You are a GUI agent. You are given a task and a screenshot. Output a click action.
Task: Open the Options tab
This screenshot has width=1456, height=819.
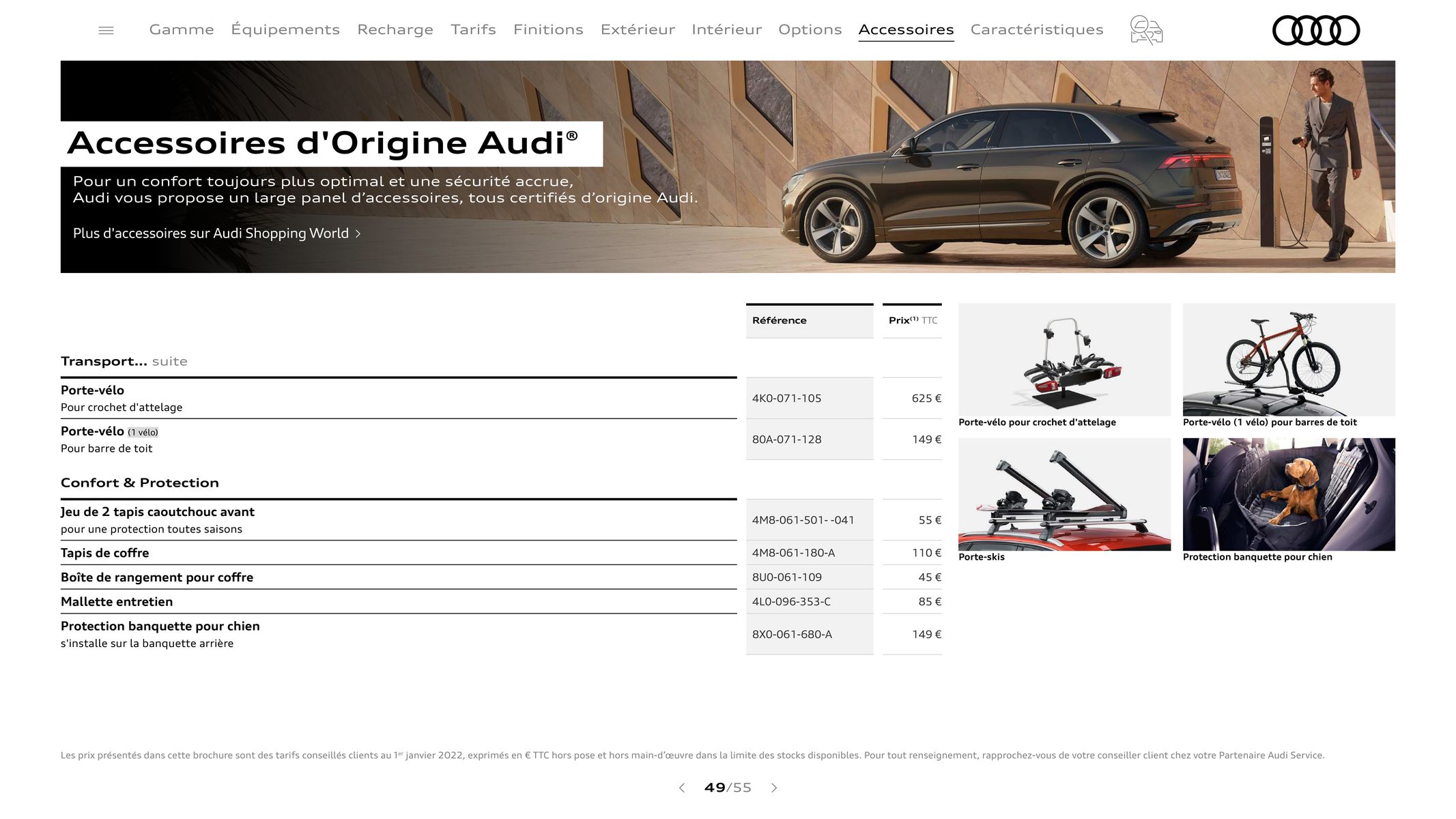coord(810,29)
